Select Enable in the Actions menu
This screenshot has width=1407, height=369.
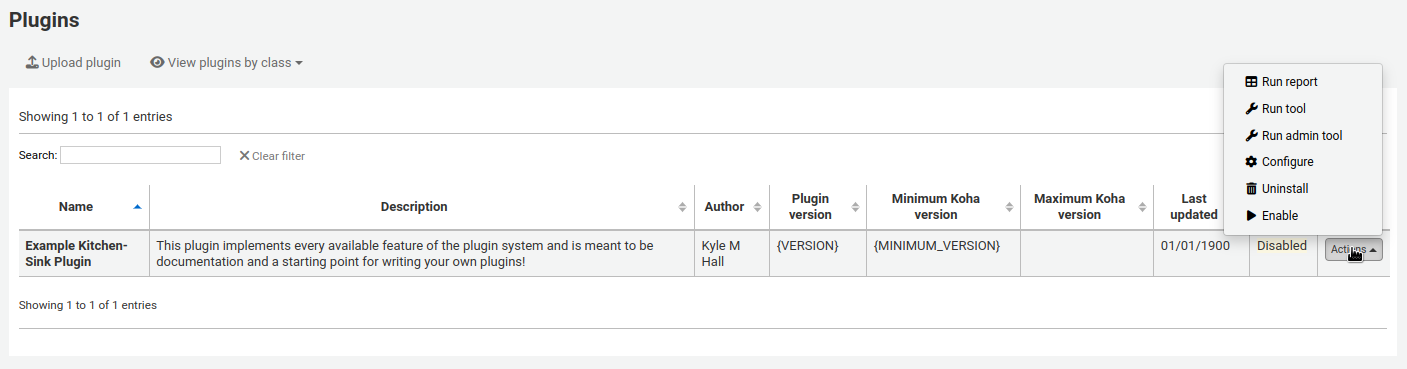1303,215
